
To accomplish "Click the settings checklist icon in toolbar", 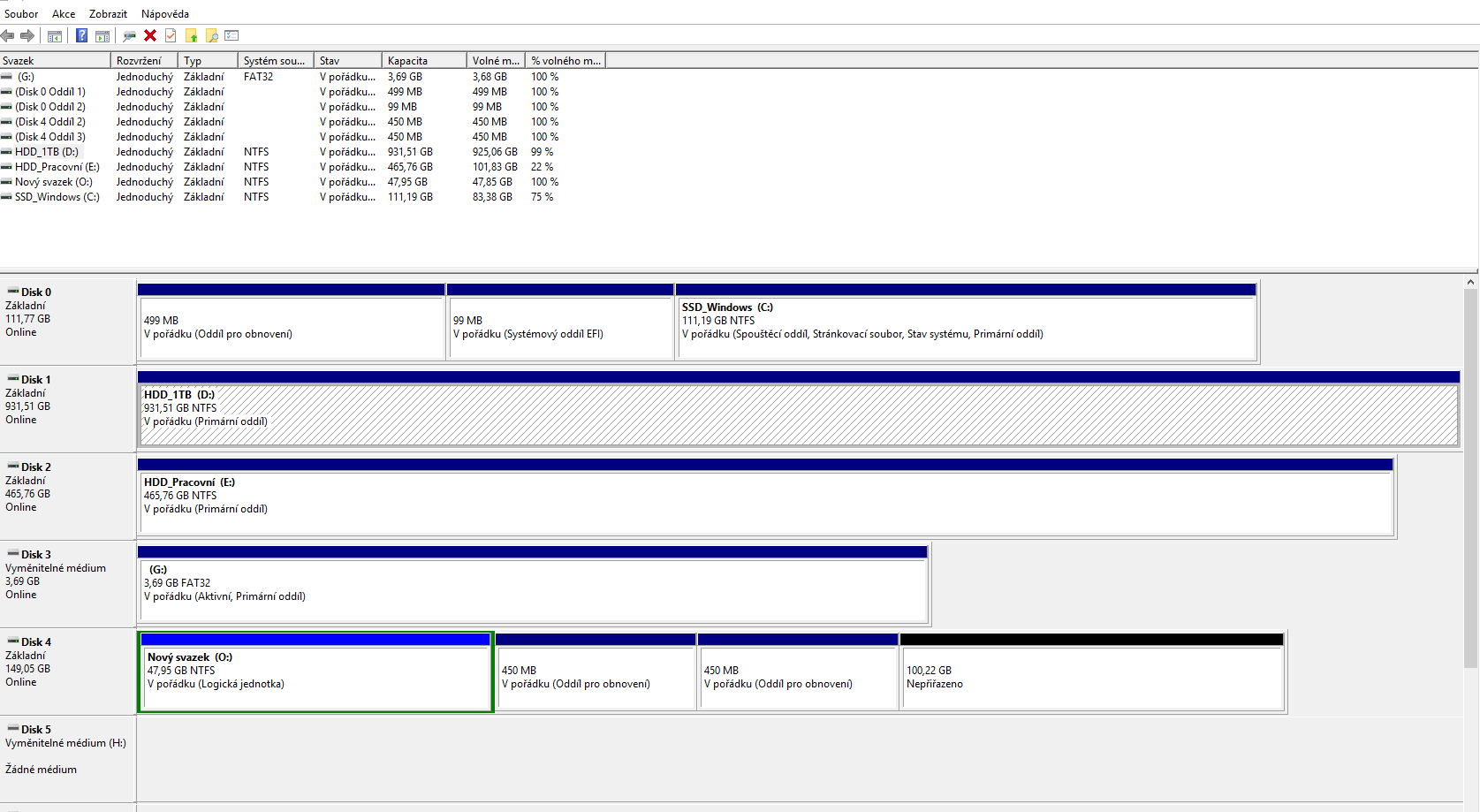I will click(231, 35).
